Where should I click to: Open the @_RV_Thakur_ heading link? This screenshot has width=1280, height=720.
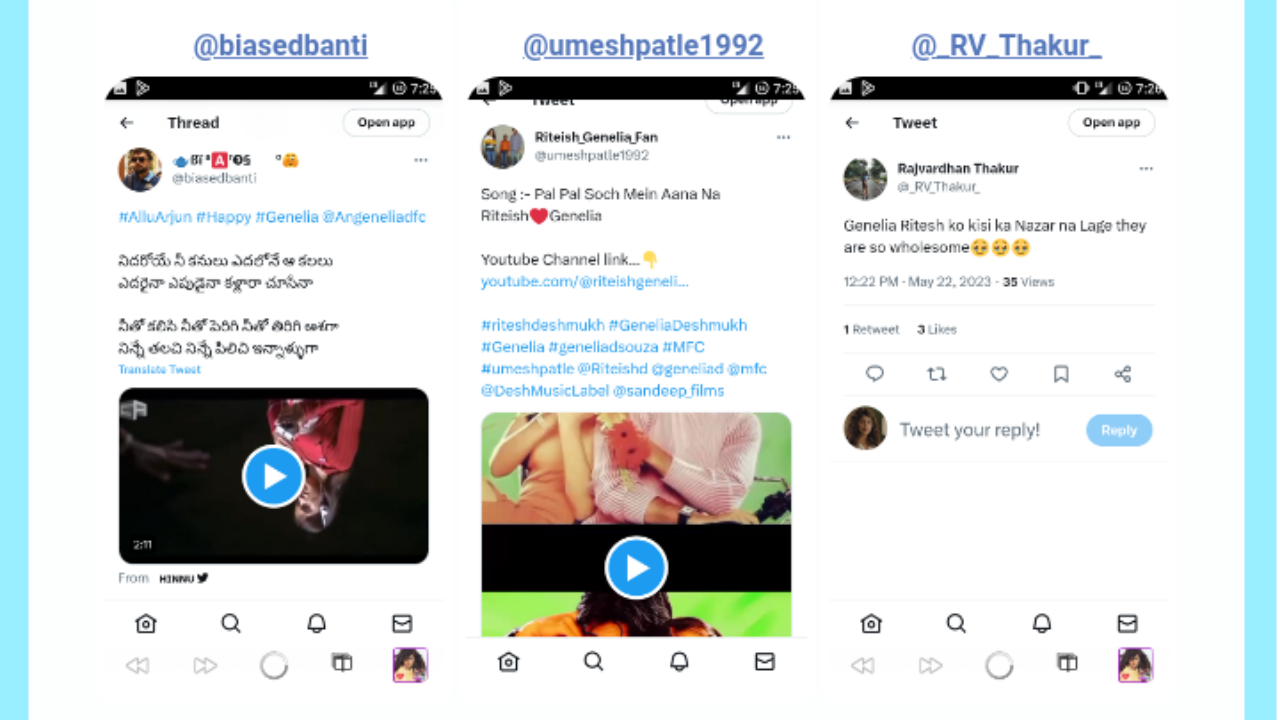[x=1006, y=45]
